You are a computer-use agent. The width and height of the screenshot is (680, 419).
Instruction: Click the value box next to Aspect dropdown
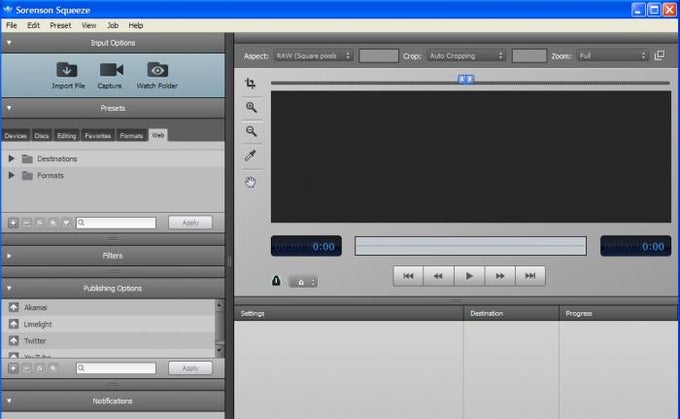[379, 56]
